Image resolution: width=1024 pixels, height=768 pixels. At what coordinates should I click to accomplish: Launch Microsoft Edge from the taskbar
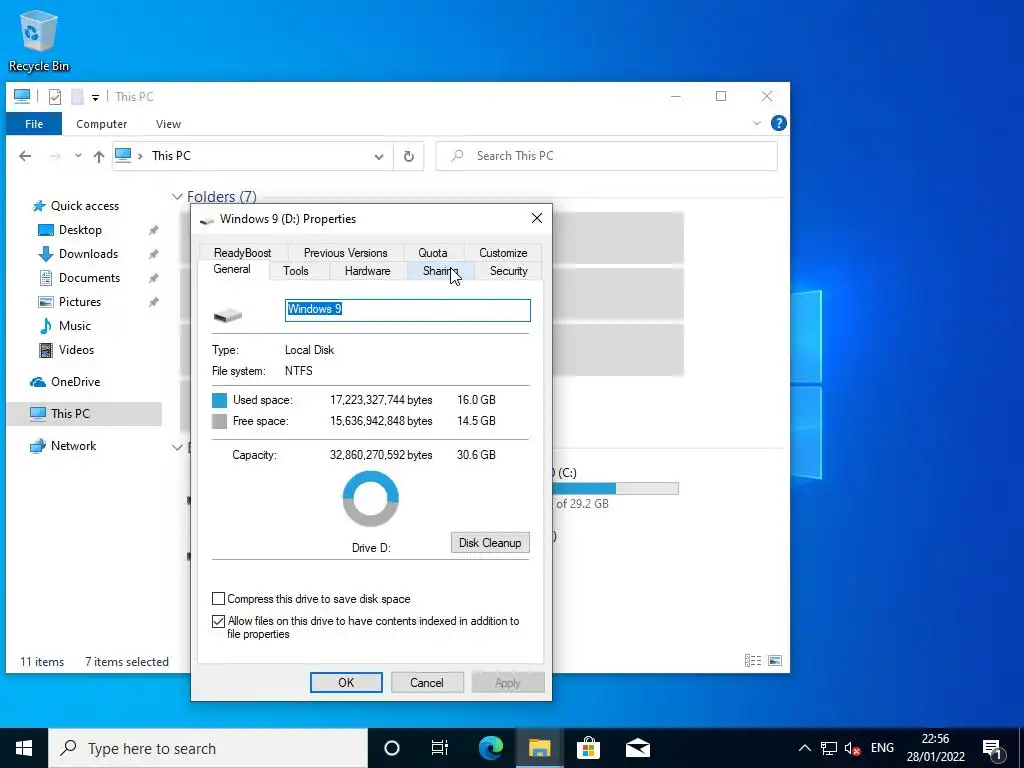pyautogui.click(x=491, y=748)
